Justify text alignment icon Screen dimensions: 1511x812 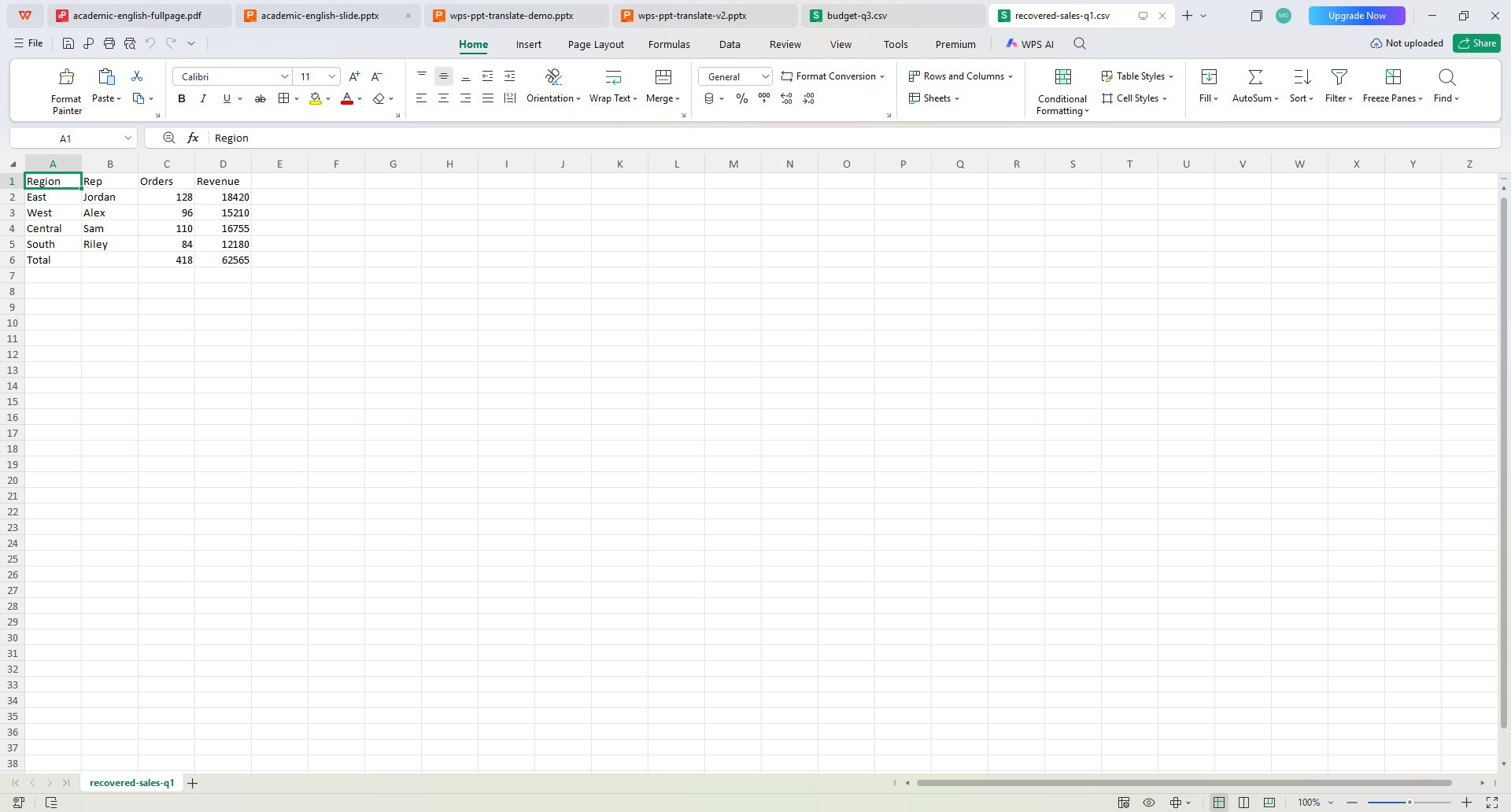488,98
